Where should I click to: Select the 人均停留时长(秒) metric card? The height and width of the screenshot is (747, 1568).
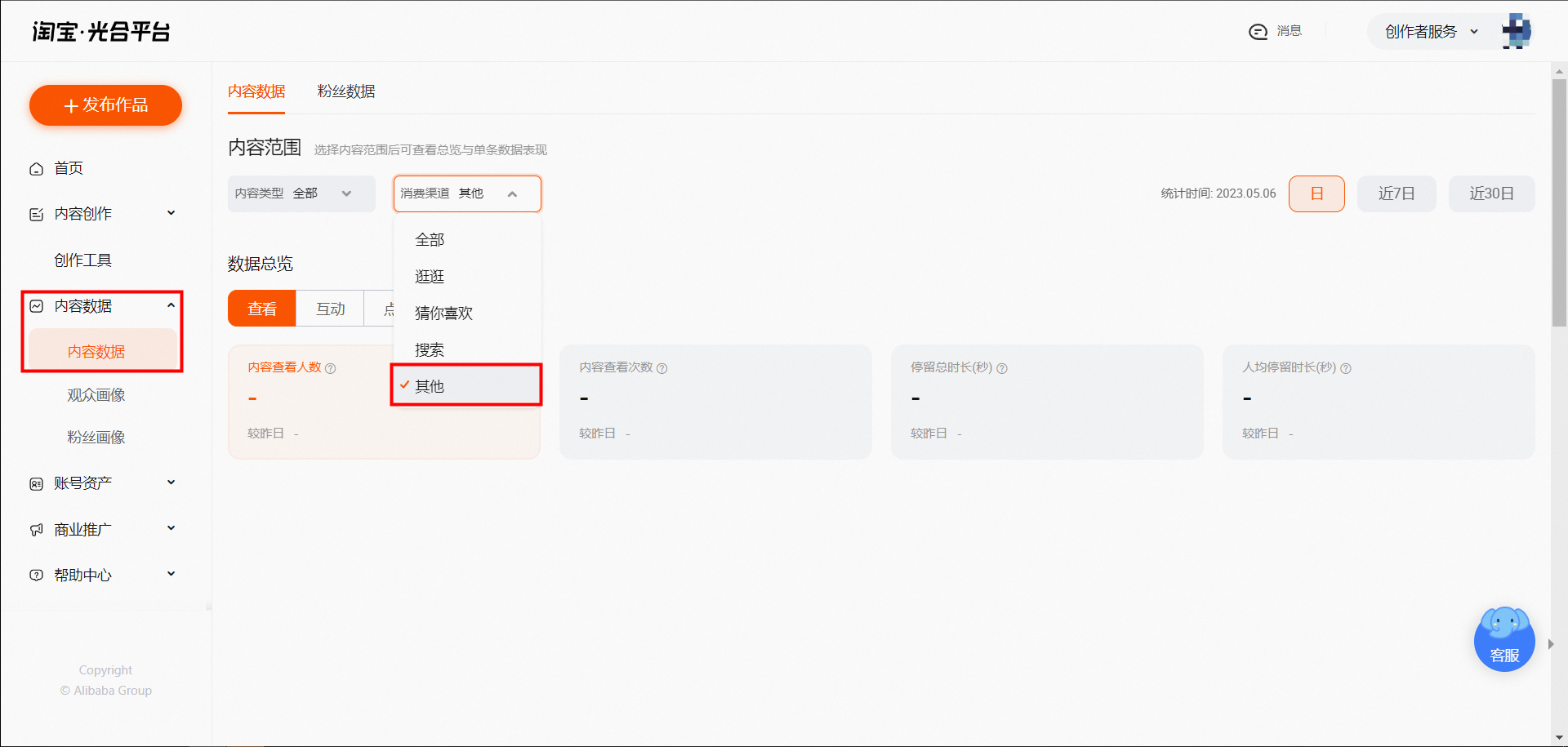1379,402
